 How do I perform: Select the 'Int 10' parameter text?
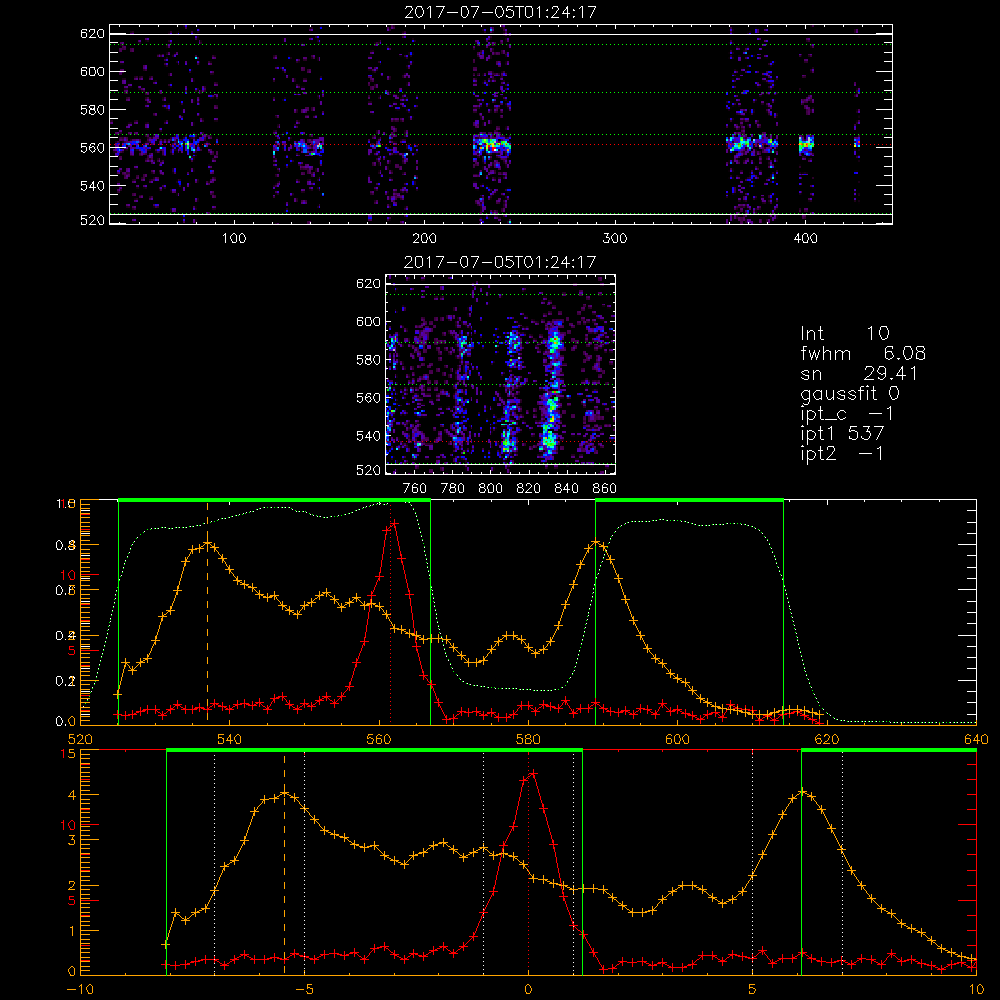coord(845,333)
